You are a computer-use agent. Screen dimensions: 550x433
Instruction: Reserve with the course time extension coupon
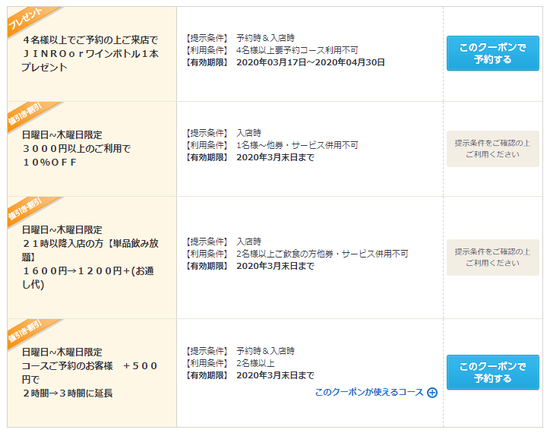pyautogui.click(x=492, y=372)
